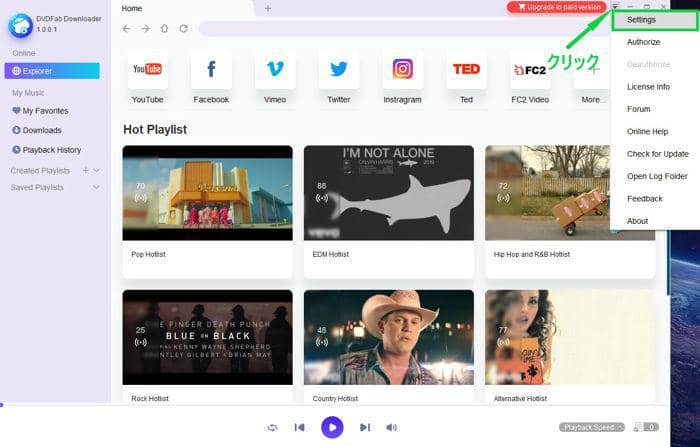Click the playback progress bar handle

(x=1, y=405)
